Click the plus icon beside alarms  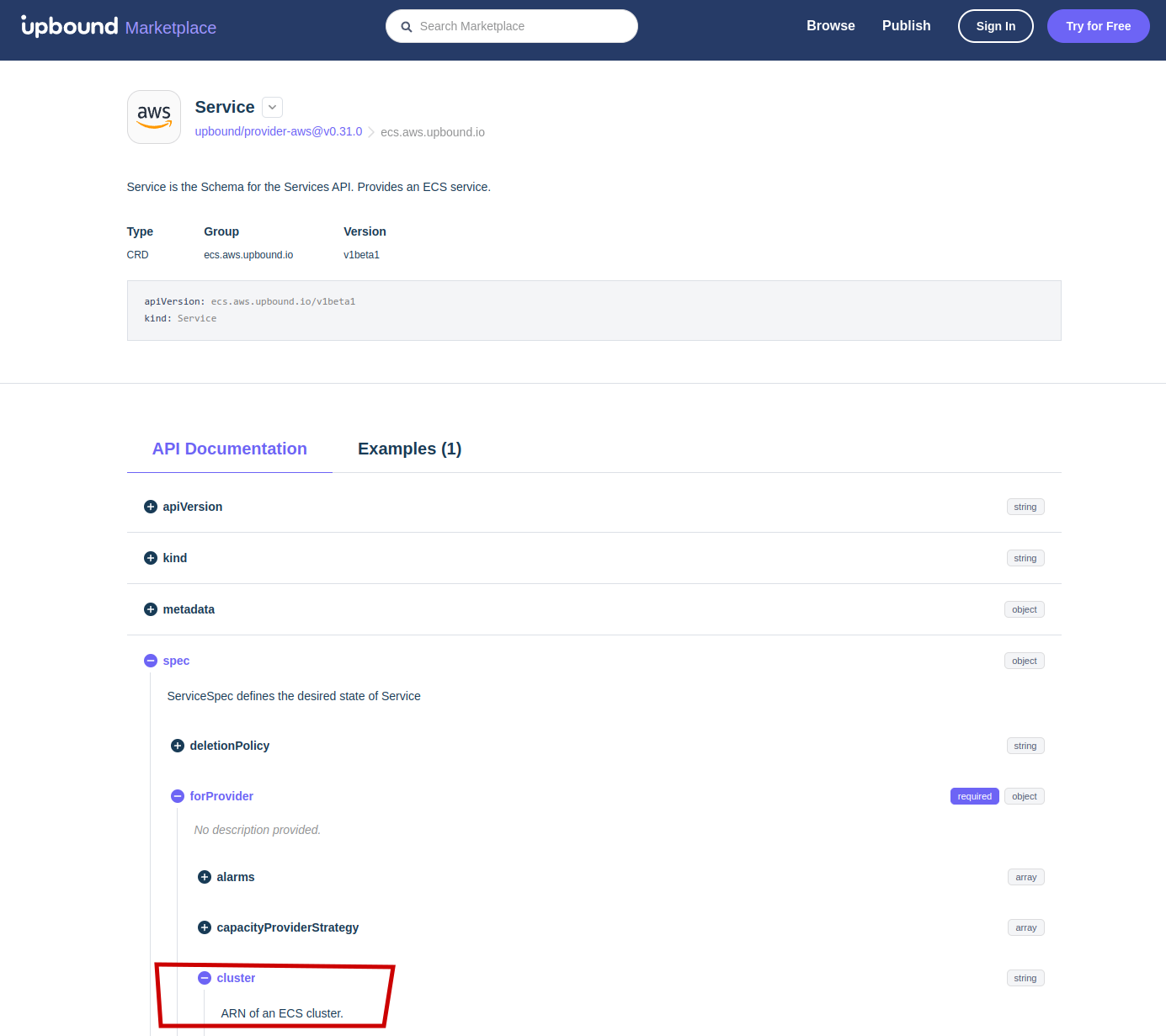tap(205, 876)
